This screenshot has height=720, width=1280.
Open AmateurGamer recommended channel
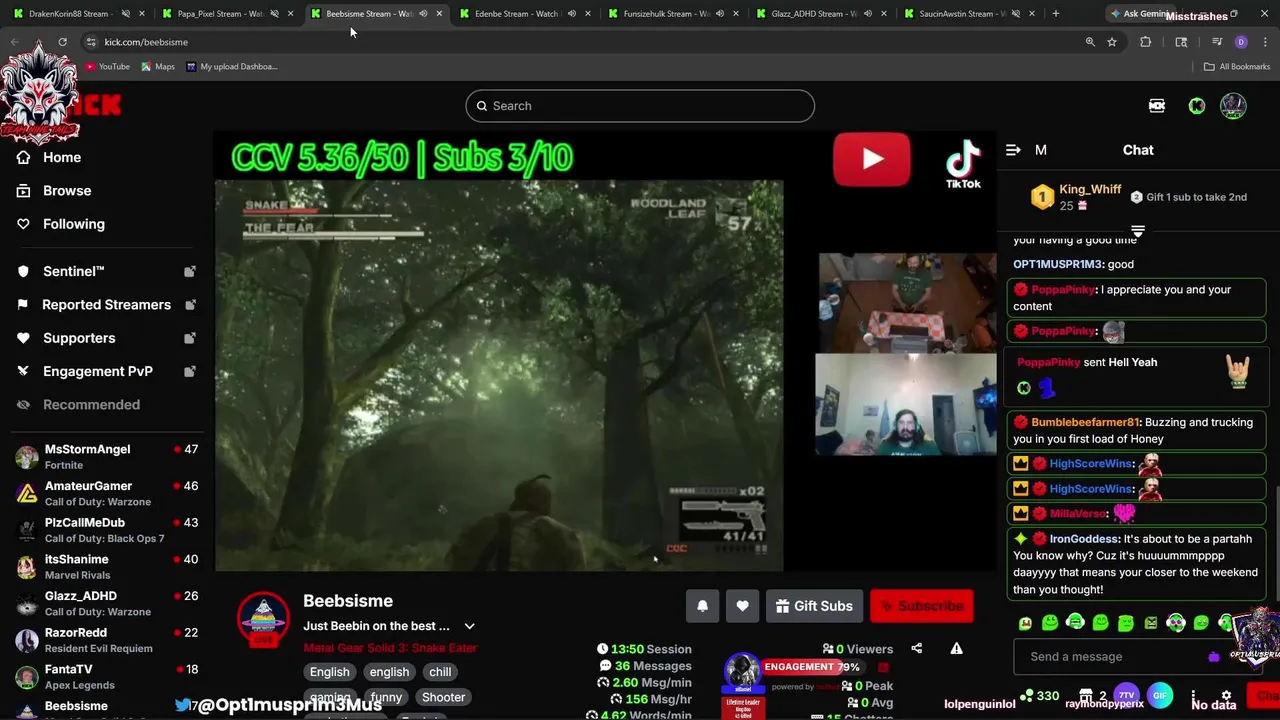(106, 494)
